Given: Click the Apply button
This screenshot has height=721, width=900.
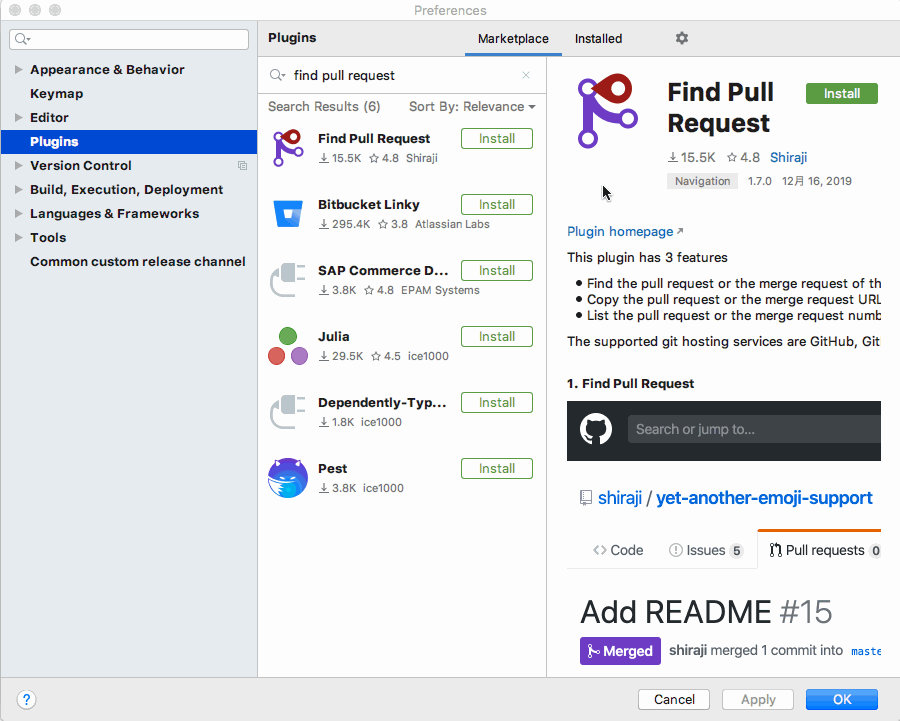Looking at the screenshot, I should tap(758, 699).
